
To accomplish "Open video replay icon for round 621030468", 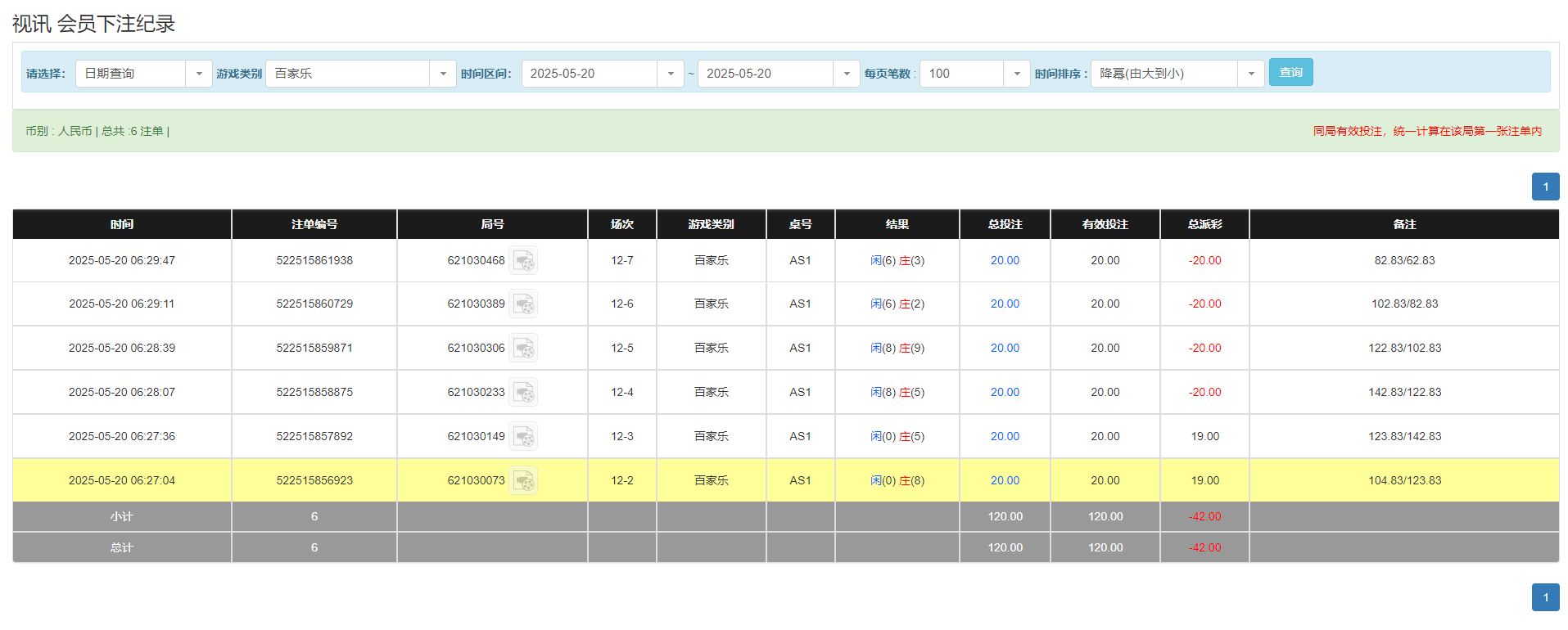I will pyautogui.click(x=523, y=261).
